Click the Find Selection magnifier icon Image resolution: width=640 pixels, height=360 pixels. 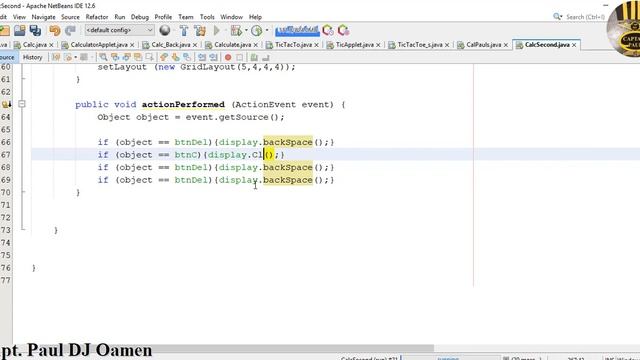(x=103, y=57)
